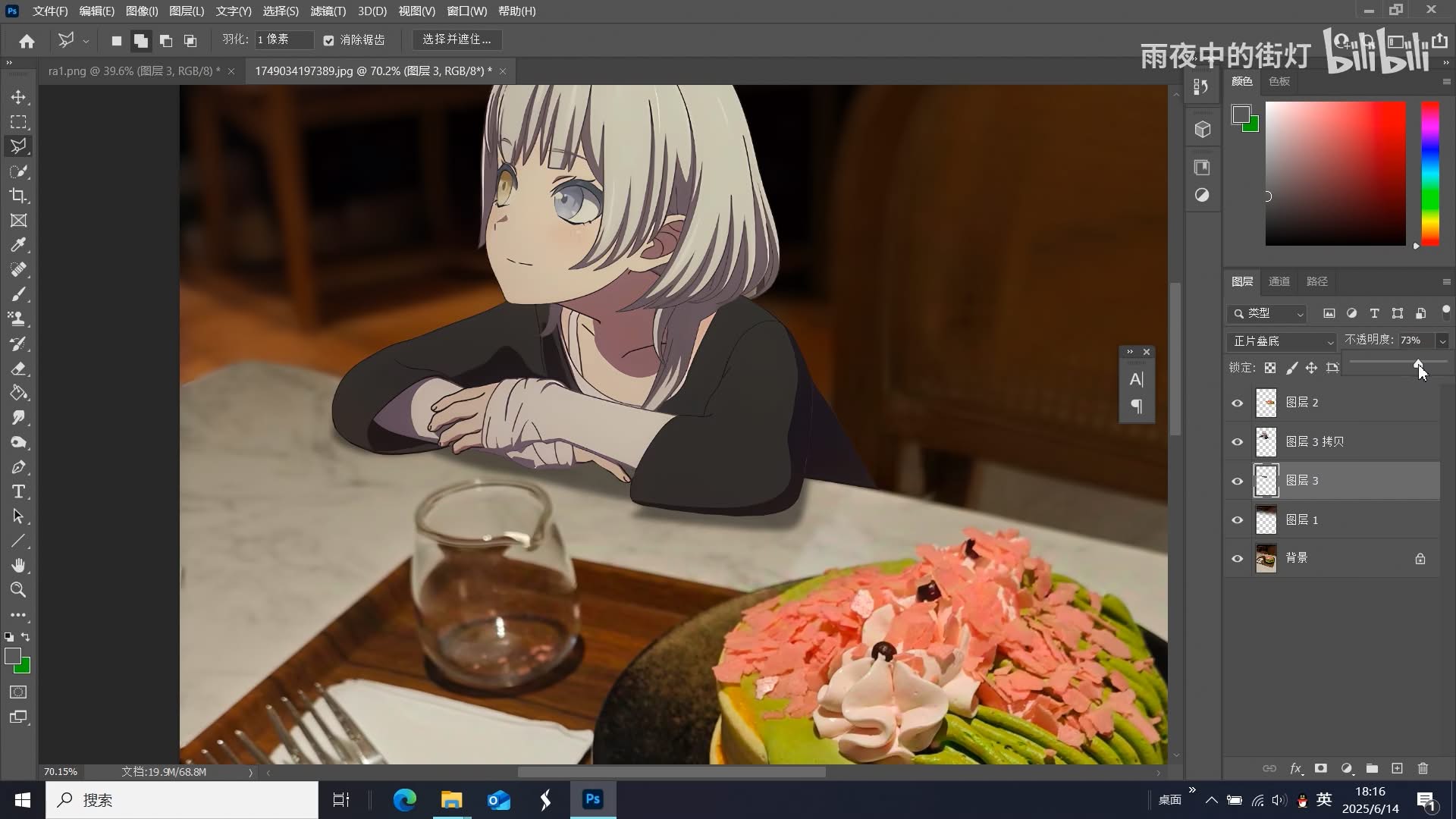Lock image pixels with brush icon

(x=1291, y=368)
